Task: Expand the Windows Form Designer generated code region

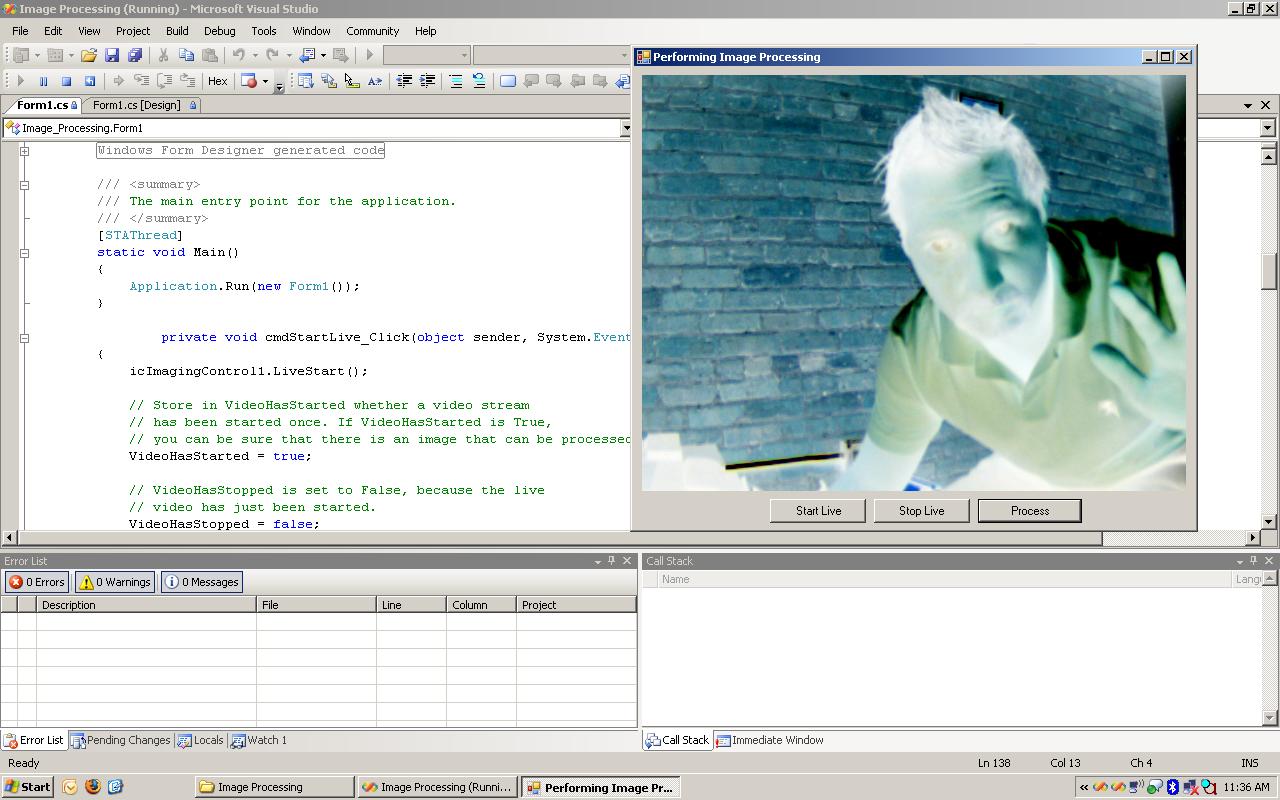Action: click(24, 151)
